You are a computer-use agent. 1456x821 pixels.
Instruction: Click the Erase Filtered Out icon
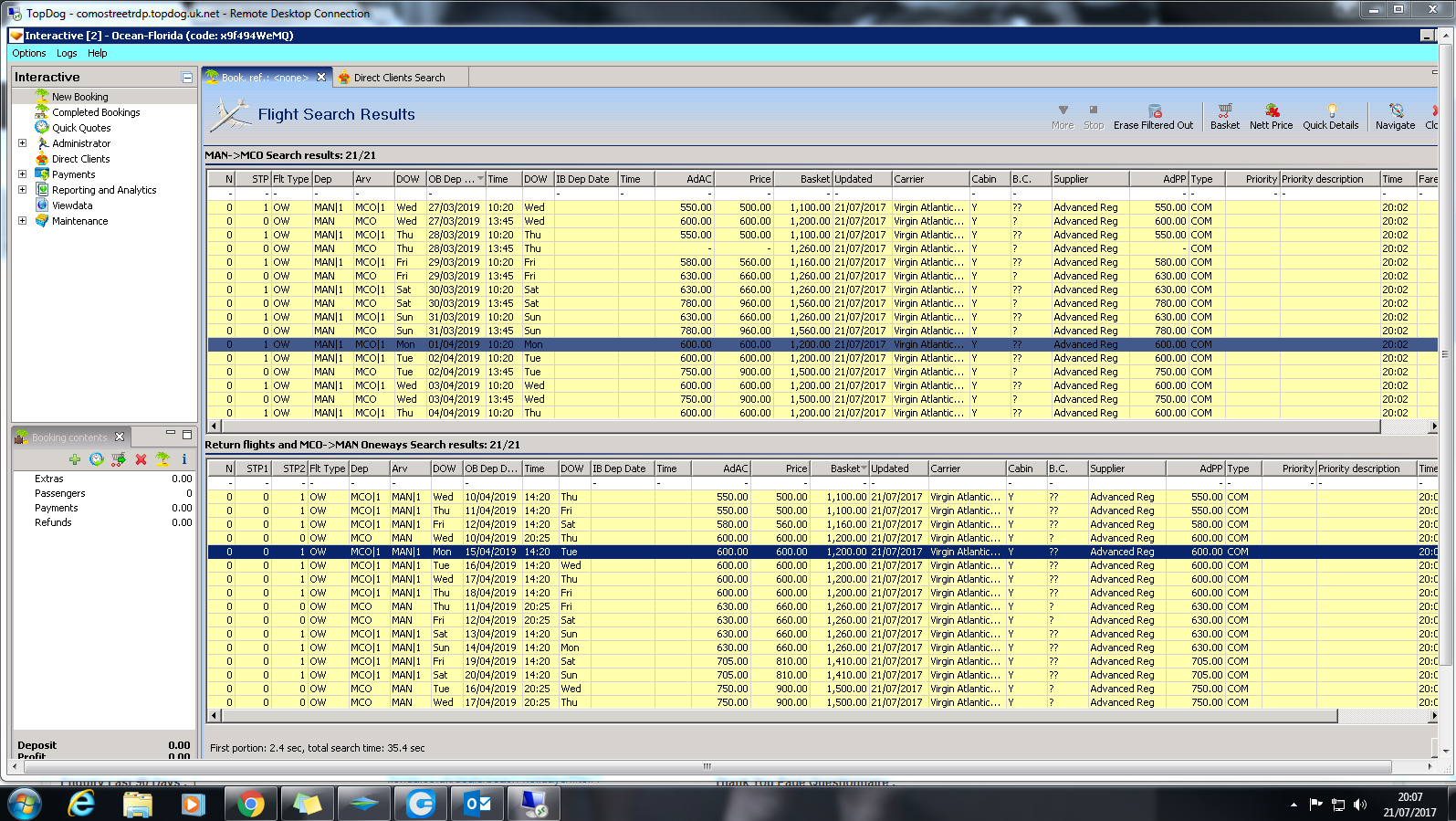click(1154, 111)
